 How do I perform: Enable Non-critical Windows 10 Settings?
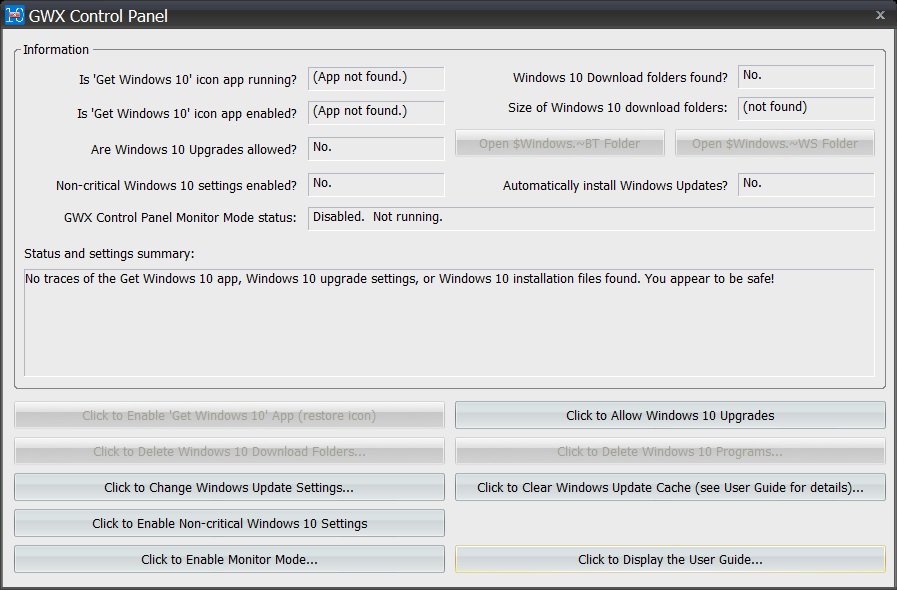pyautogui.click(x=229, y=523)
